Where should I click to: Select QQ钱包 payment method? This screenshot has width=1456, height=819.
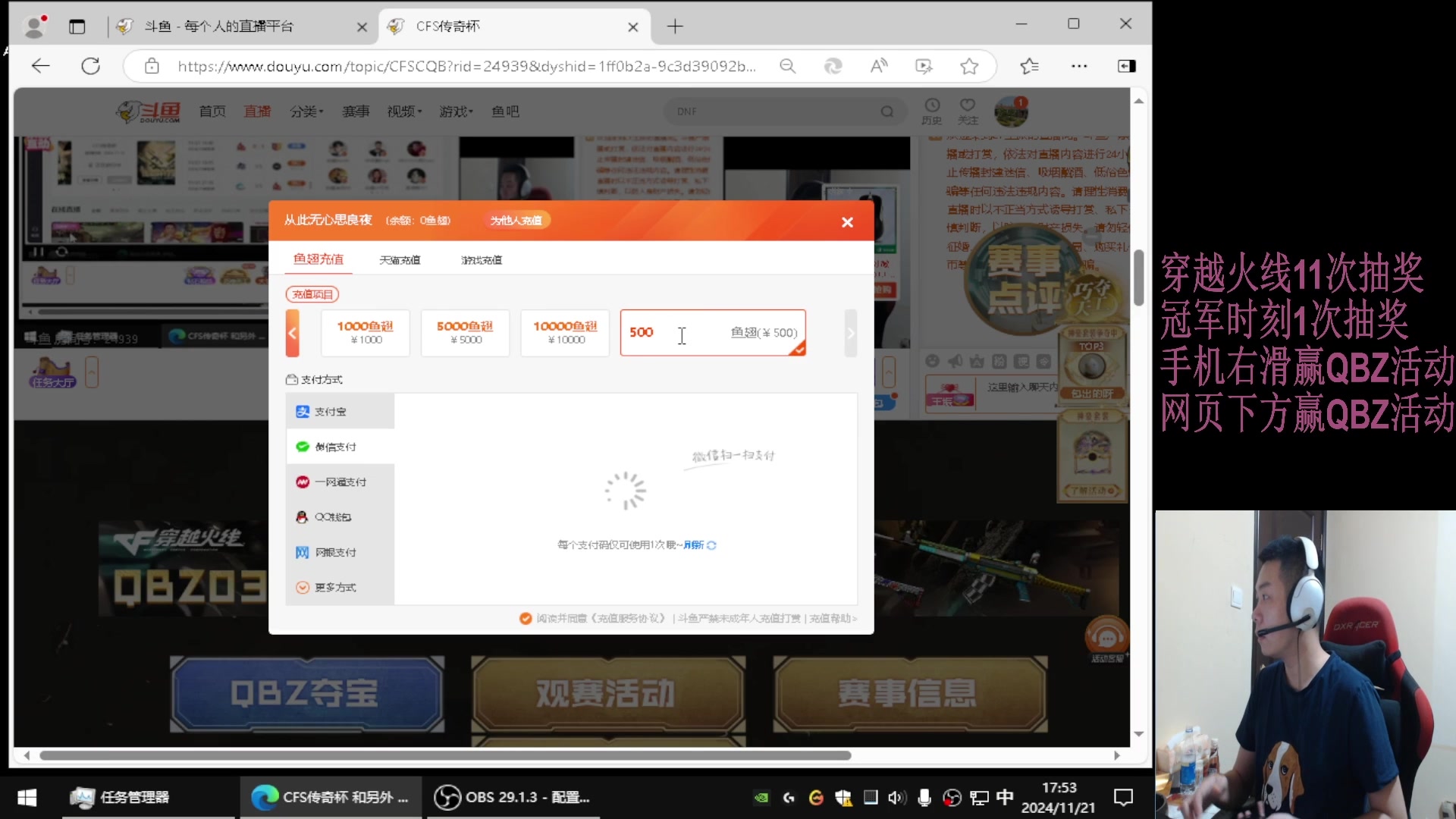click(340, 516)
